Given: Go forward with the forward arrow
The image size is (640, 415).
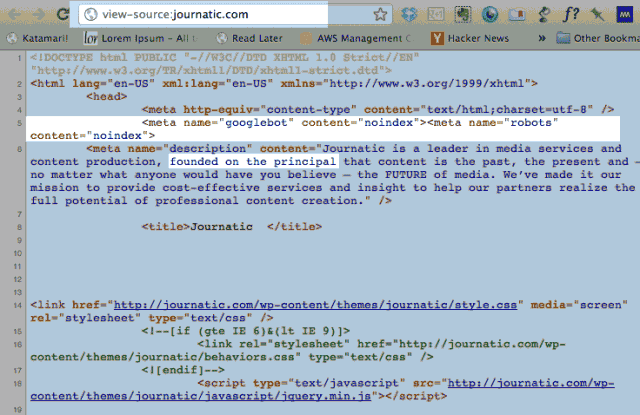Looking at the screenshot, I should [x=39, y=15].
